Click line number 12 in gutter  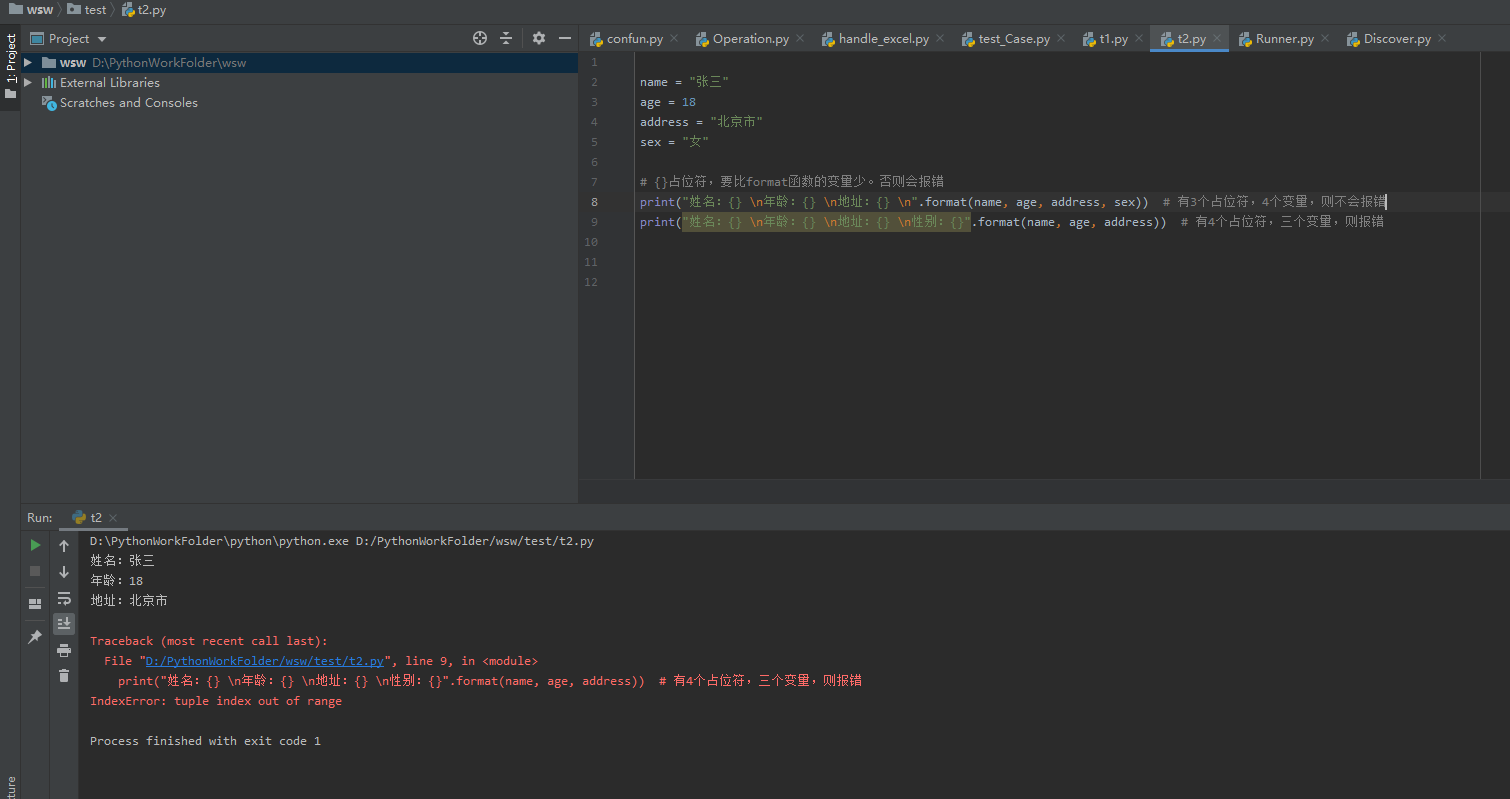tap(590, 282)
